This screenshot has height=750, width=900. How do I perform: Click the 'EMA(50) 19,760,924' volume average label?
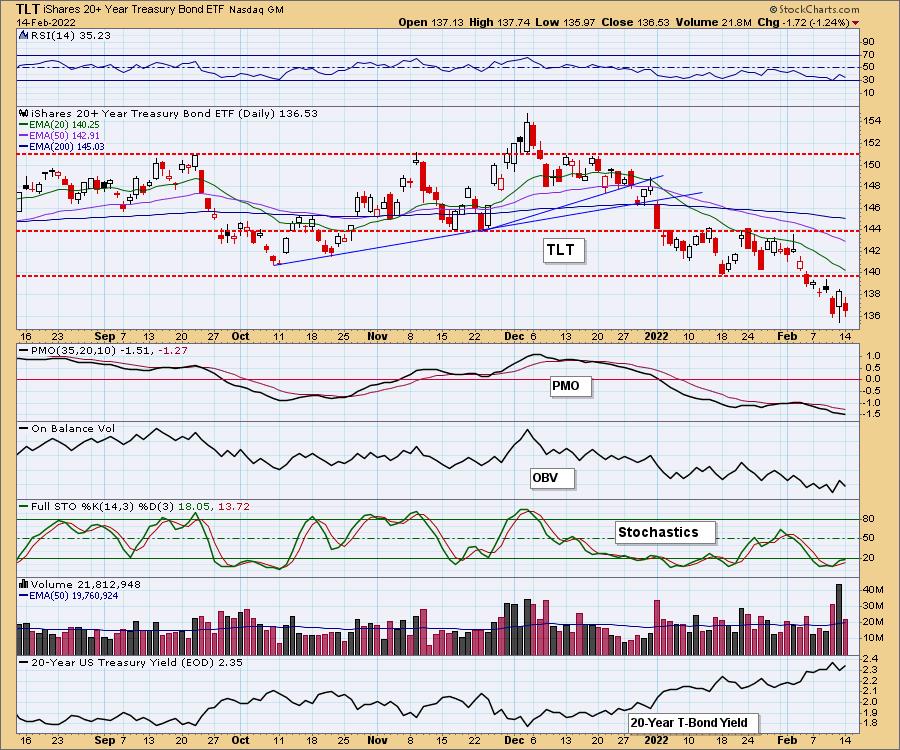[74, 595]
